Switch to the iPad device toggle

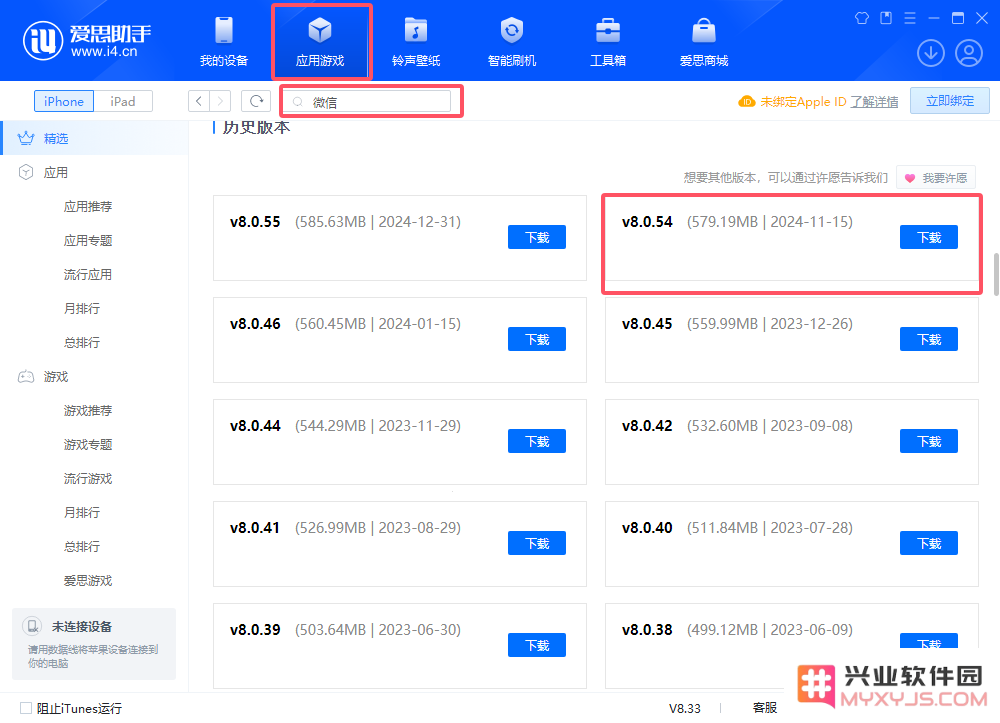tap(123, 101)
